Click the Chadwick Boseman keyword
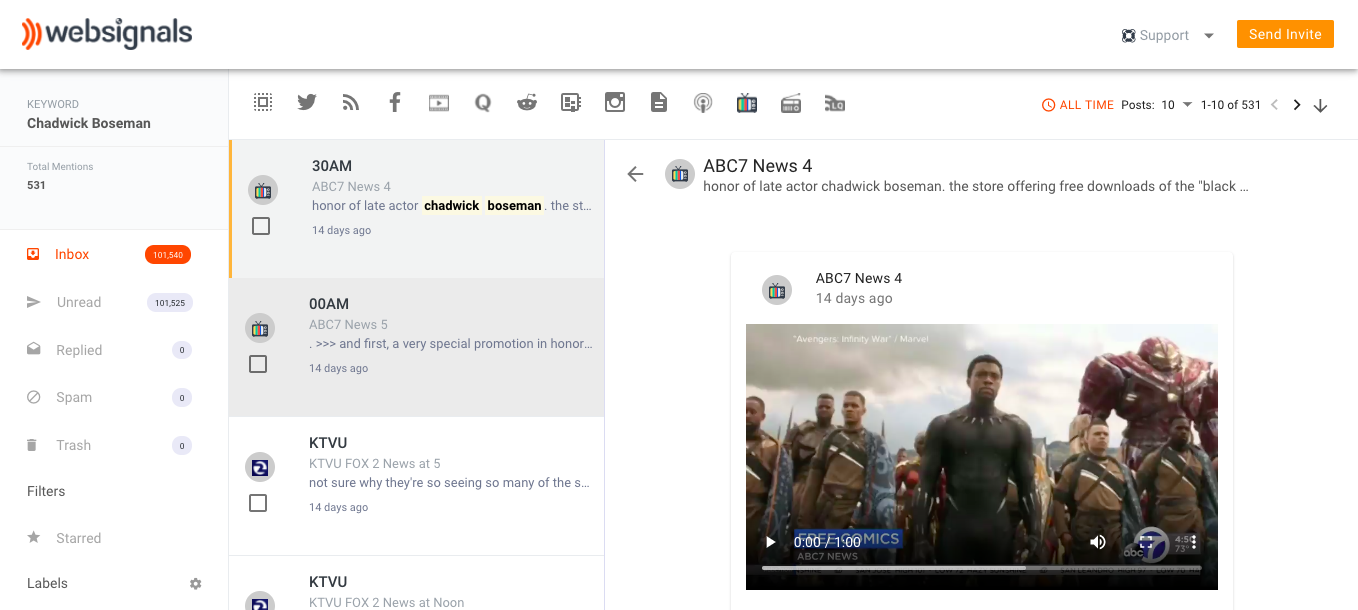1358x610 pixels. pos(89,123)
